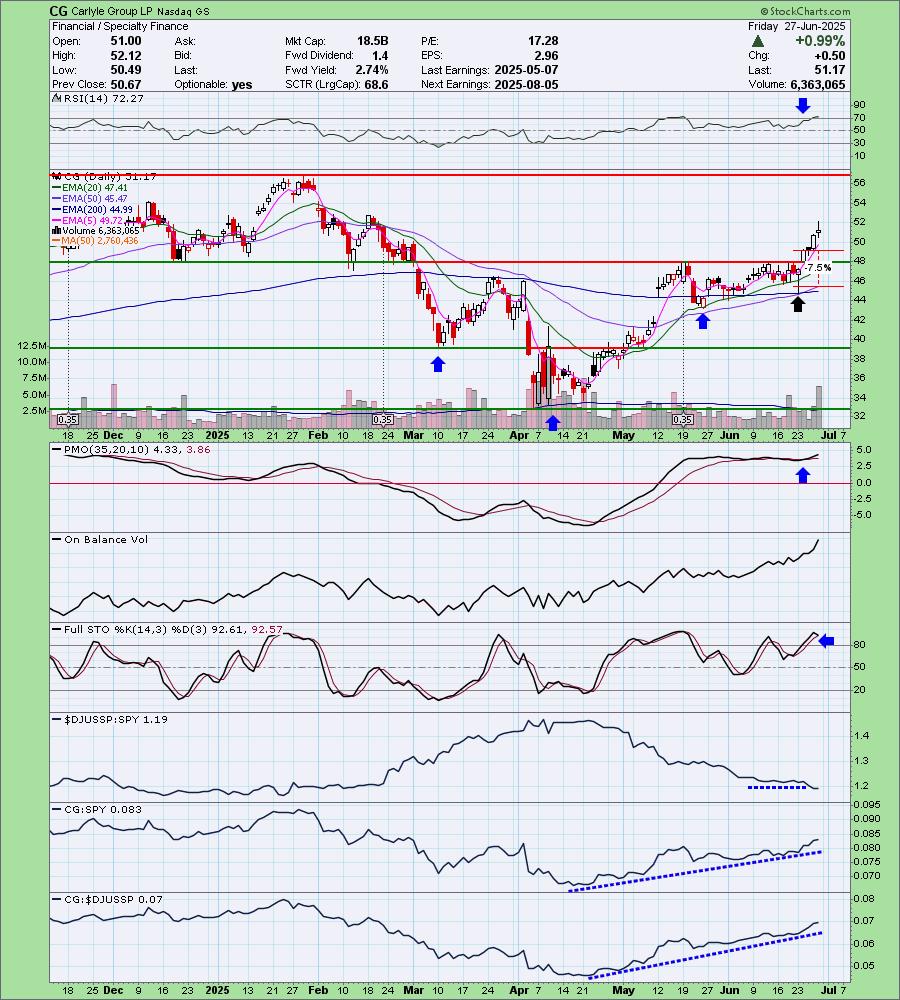Click the CG ticker symbol in header
900x1000 pixels.
click(x=59, y=11)
